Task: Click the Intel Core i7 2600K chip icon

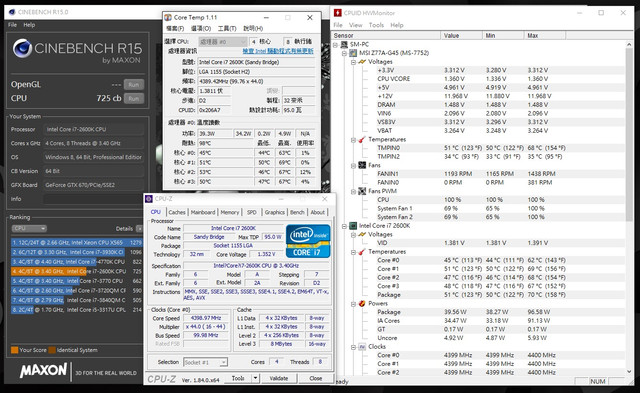Action: pos(353,226)
